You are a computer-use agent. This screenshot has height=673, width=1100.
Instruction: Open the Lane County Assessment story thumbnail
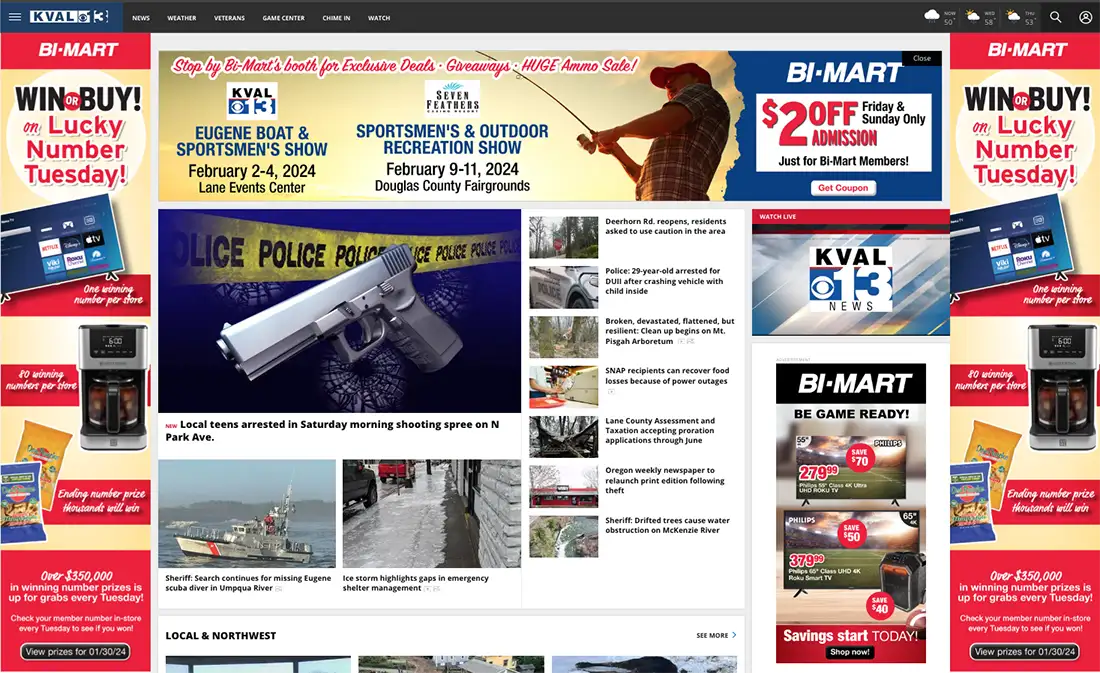(x=563, y=437)
